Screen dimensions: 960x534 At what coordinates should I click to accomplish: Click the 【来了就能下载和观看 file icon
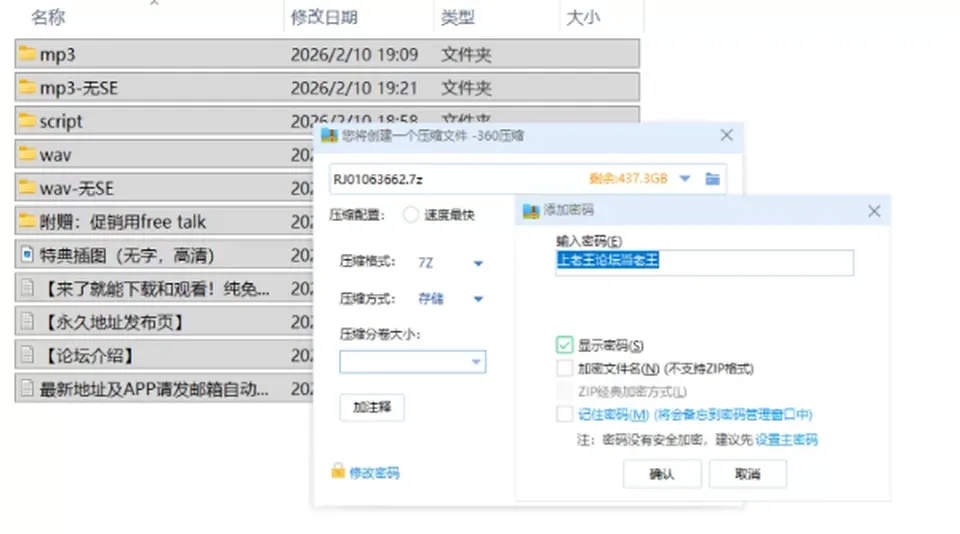coord(27,288)
